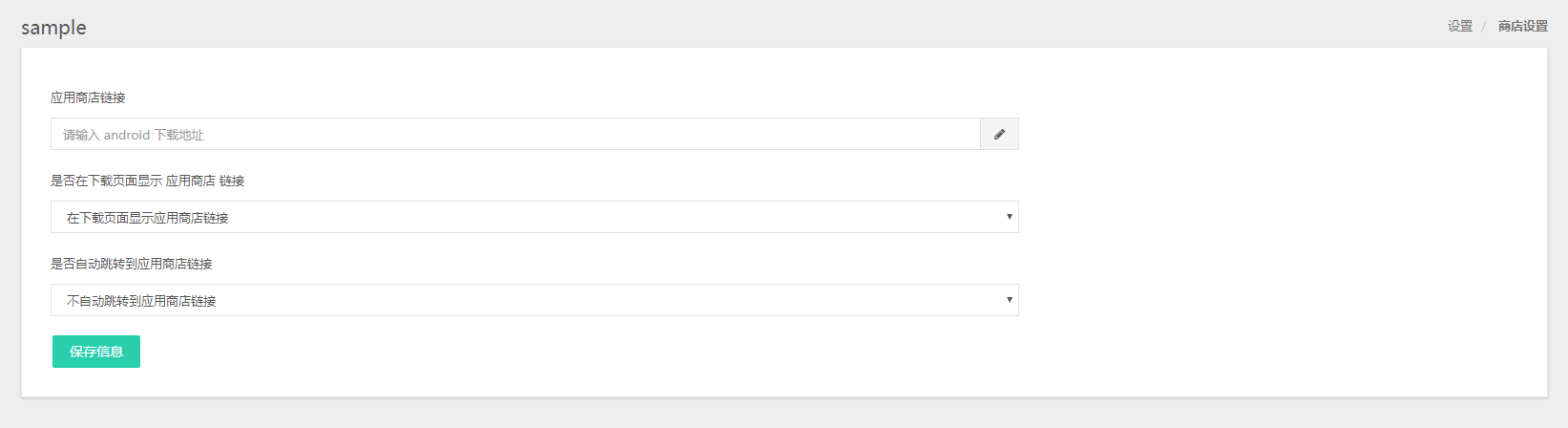The width and height of the screenshot is (1568, 428).
Task: Click the 是否自动跳转到应用商店链接 label
Action: pos(132,264)
